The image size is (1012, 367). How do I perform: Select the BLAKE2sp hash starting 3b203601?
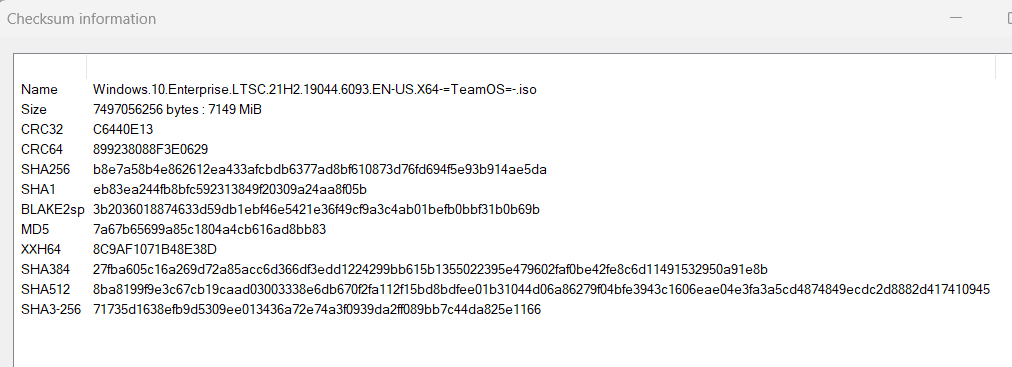click(x=316, y=210)
